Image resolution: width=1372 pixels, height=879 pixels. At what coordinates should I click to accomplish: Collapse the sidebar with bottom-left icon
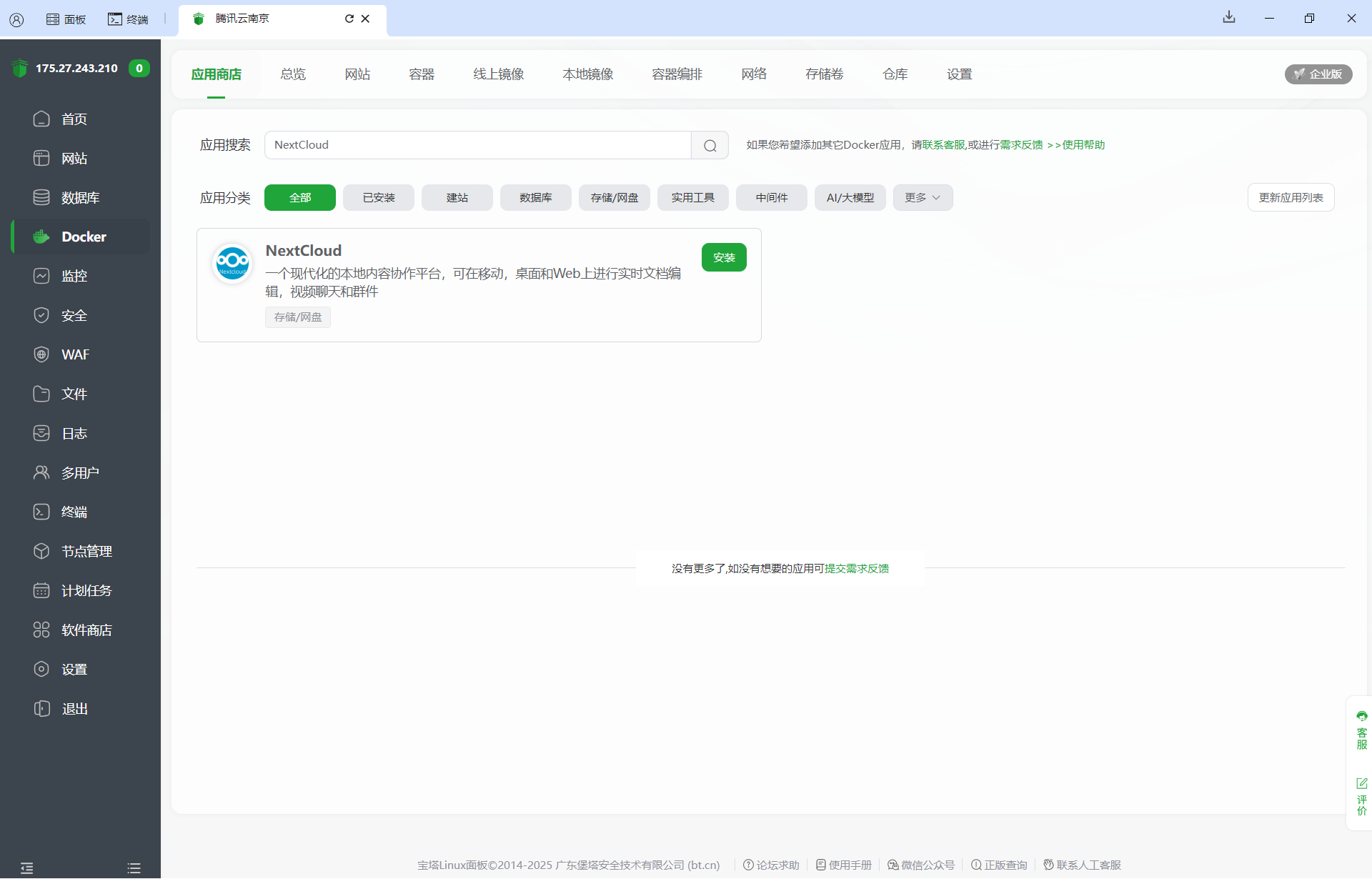(27, 868)
